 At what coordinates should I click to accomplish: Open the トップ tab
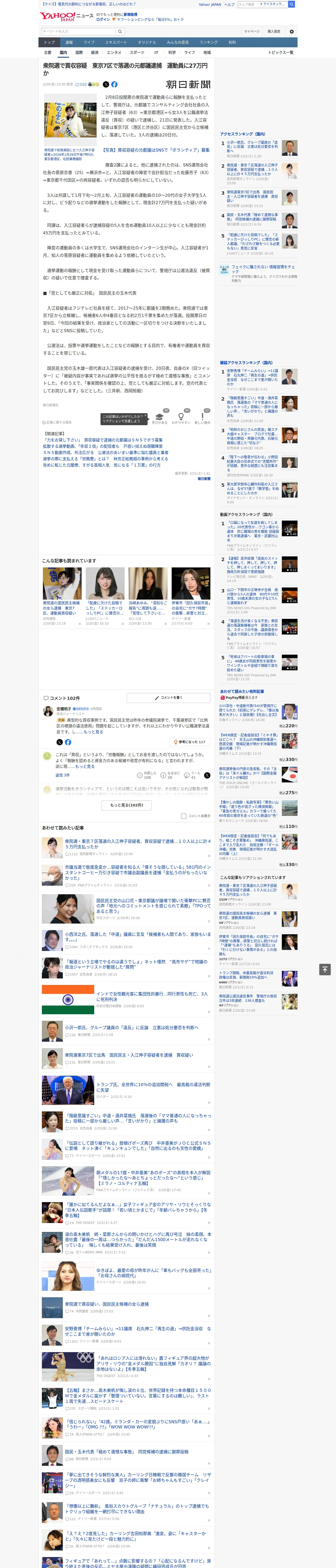49,42
